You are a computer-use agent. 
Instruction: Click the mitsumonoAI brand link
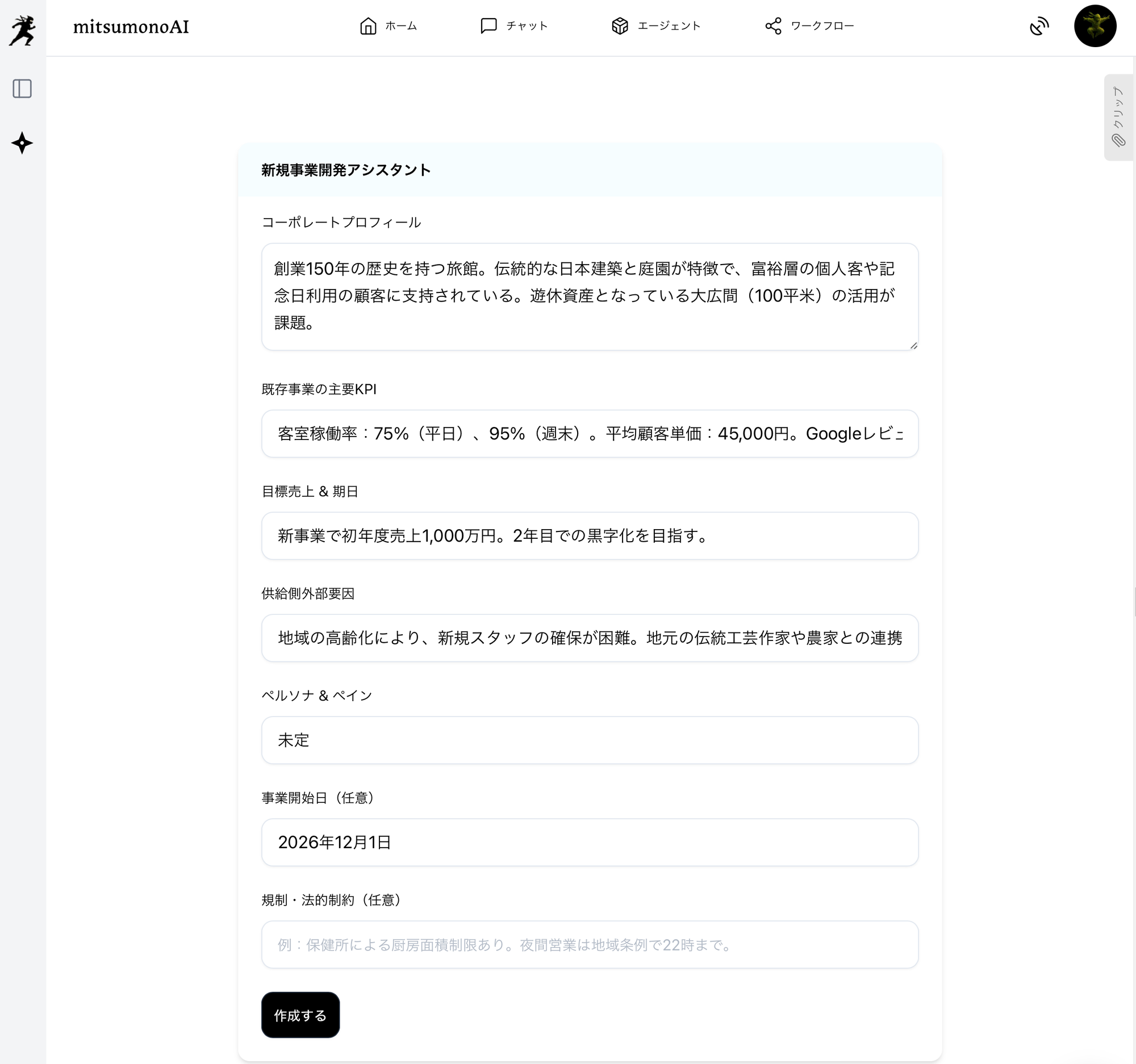pyautogui.click(x=131, y=27)
